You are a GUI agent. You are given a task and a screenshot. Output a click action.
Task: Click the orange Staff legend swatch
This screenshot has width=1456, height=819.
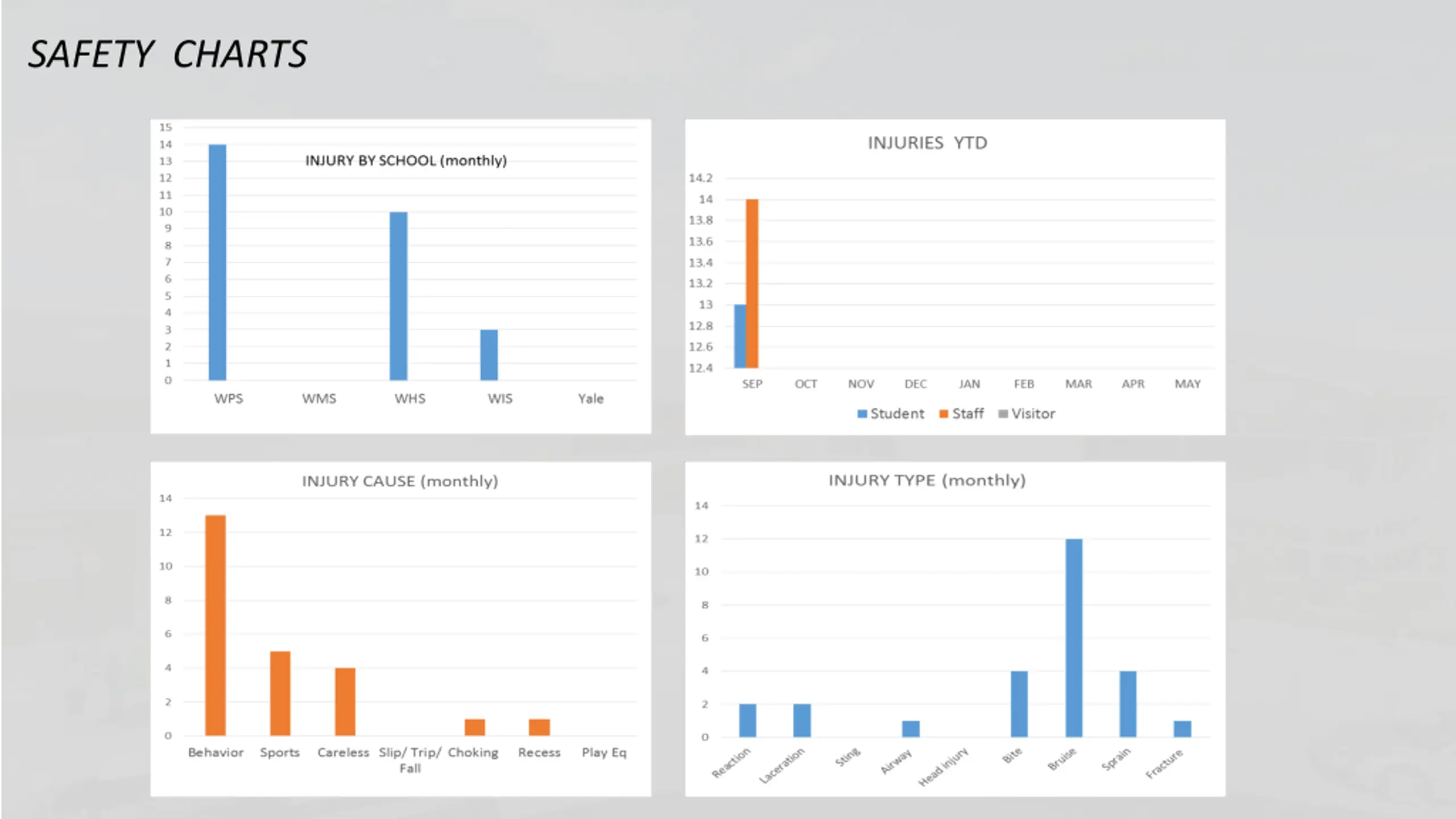944,413
